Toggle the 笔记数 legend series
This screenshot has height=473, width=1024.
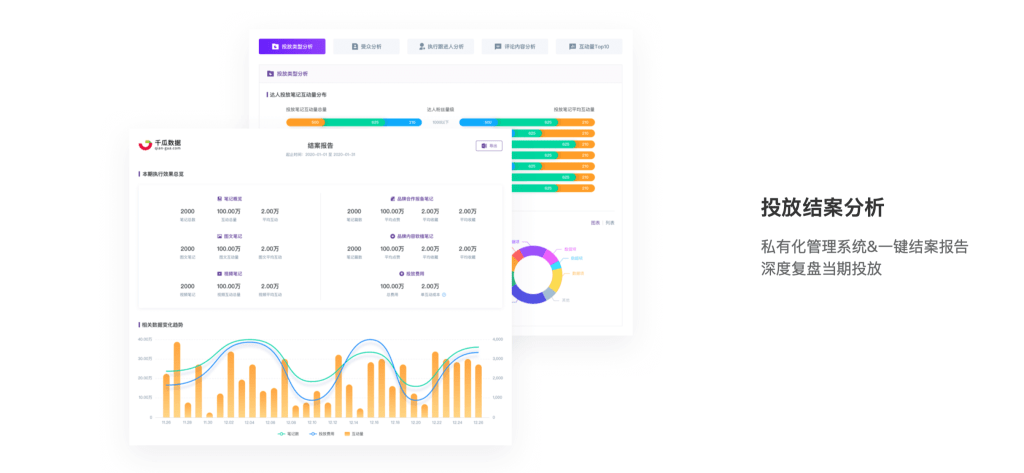coord(287,434)
